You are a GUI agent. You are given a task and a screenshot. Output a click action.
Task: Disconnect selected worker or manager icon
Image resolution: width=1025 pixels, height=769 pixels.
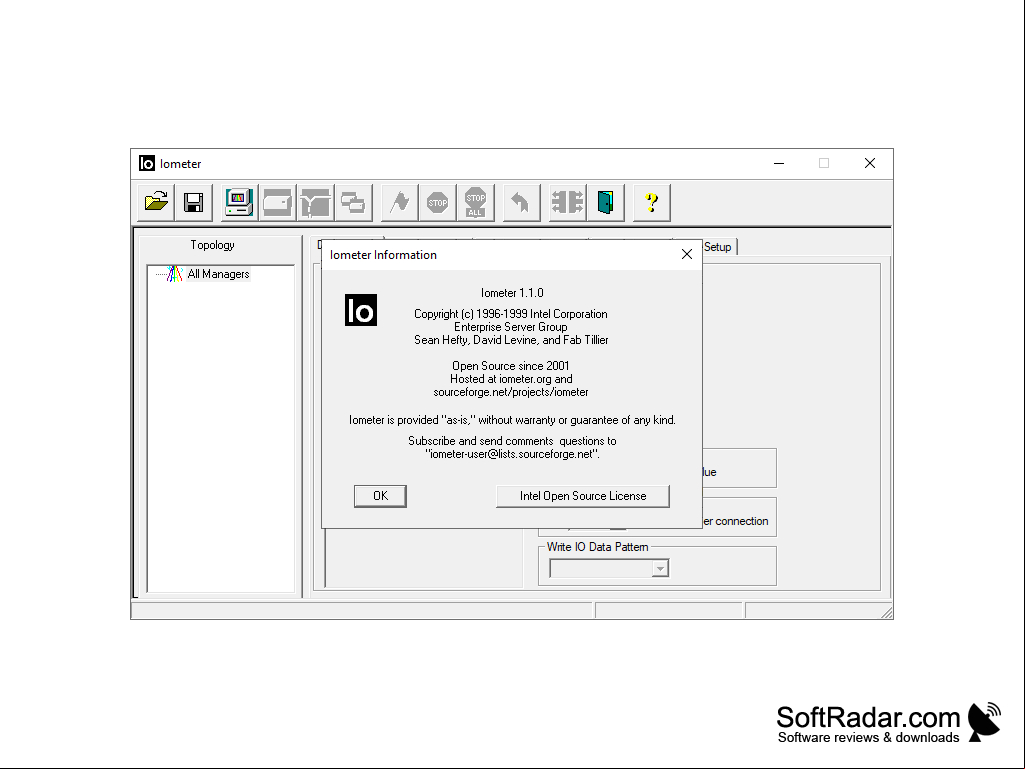pyautogui.click(x=567, y=202)
